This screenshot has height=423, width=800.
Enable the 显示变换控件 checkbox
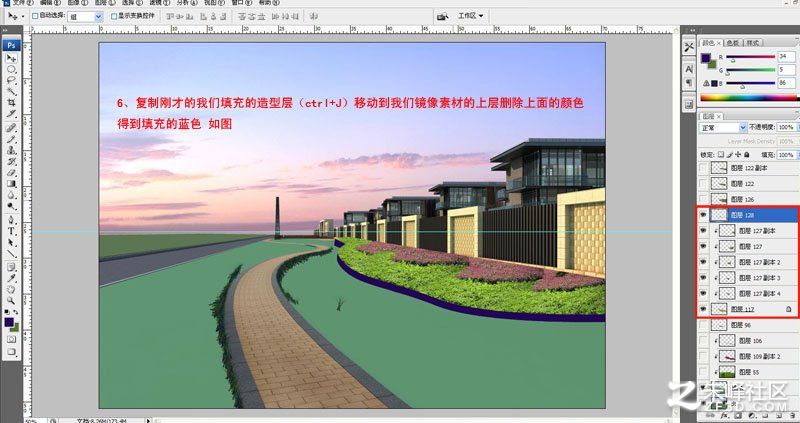[x=114, y=16]
